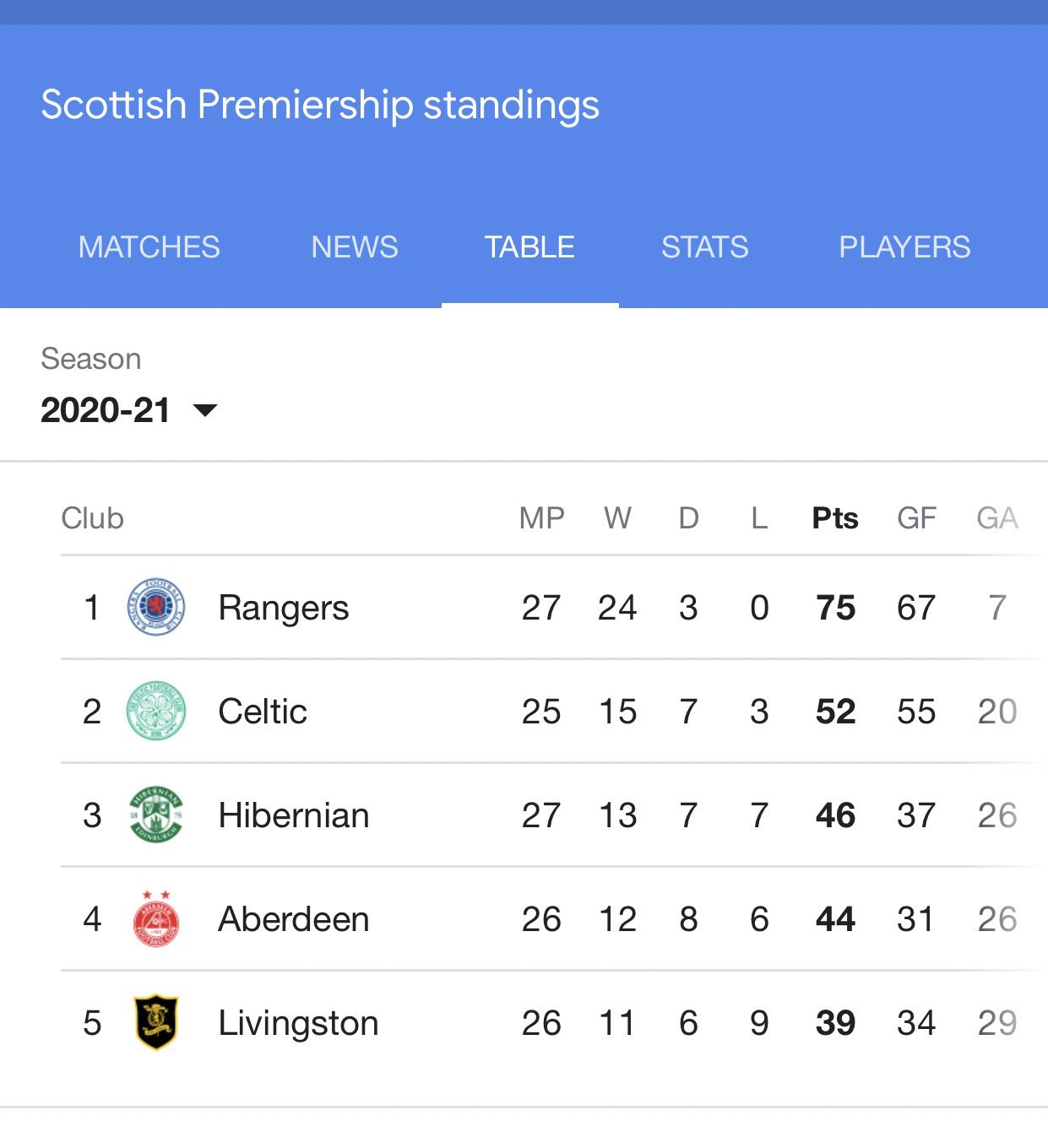
Task: Open the 2020-21 season dropdown
Action: point(129,410)
